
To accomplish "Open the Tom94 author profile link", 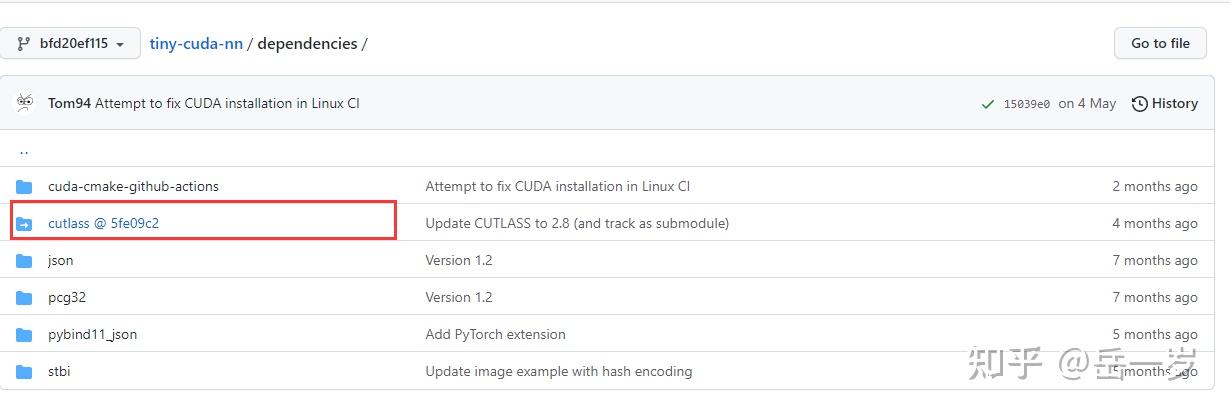I will pyautogui.click(x=69, y=104).
